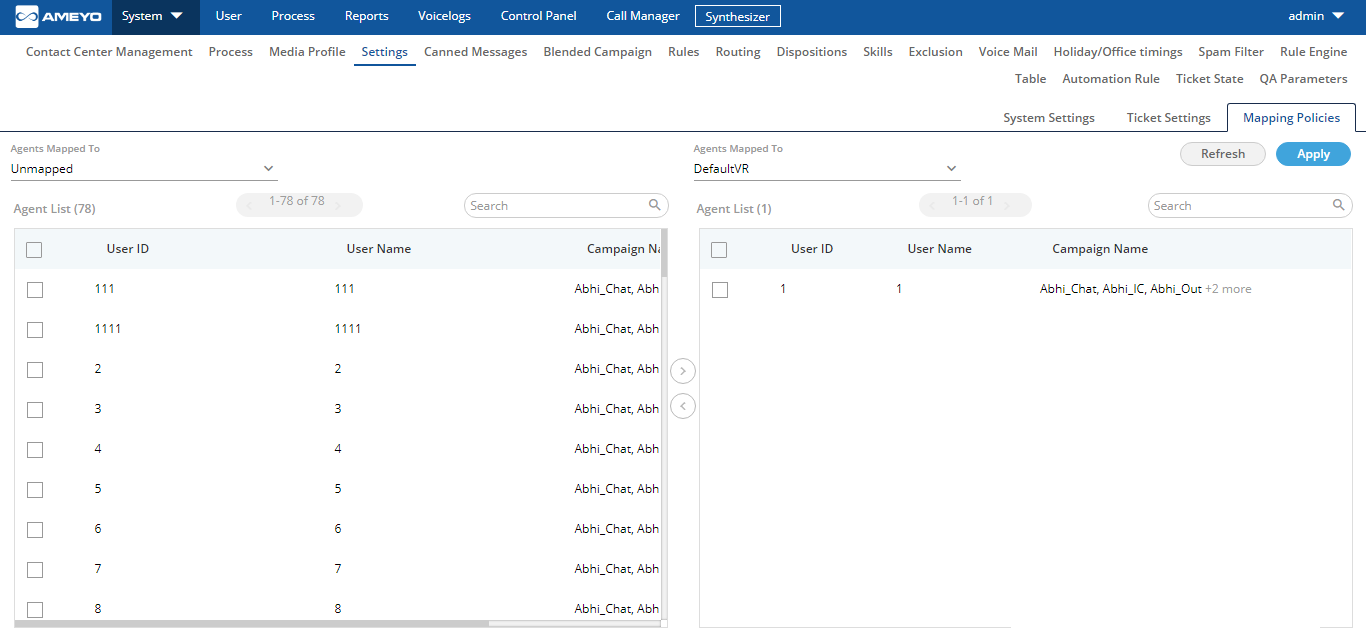
Task: Check the box for user 1111
Action: (35, 330)
